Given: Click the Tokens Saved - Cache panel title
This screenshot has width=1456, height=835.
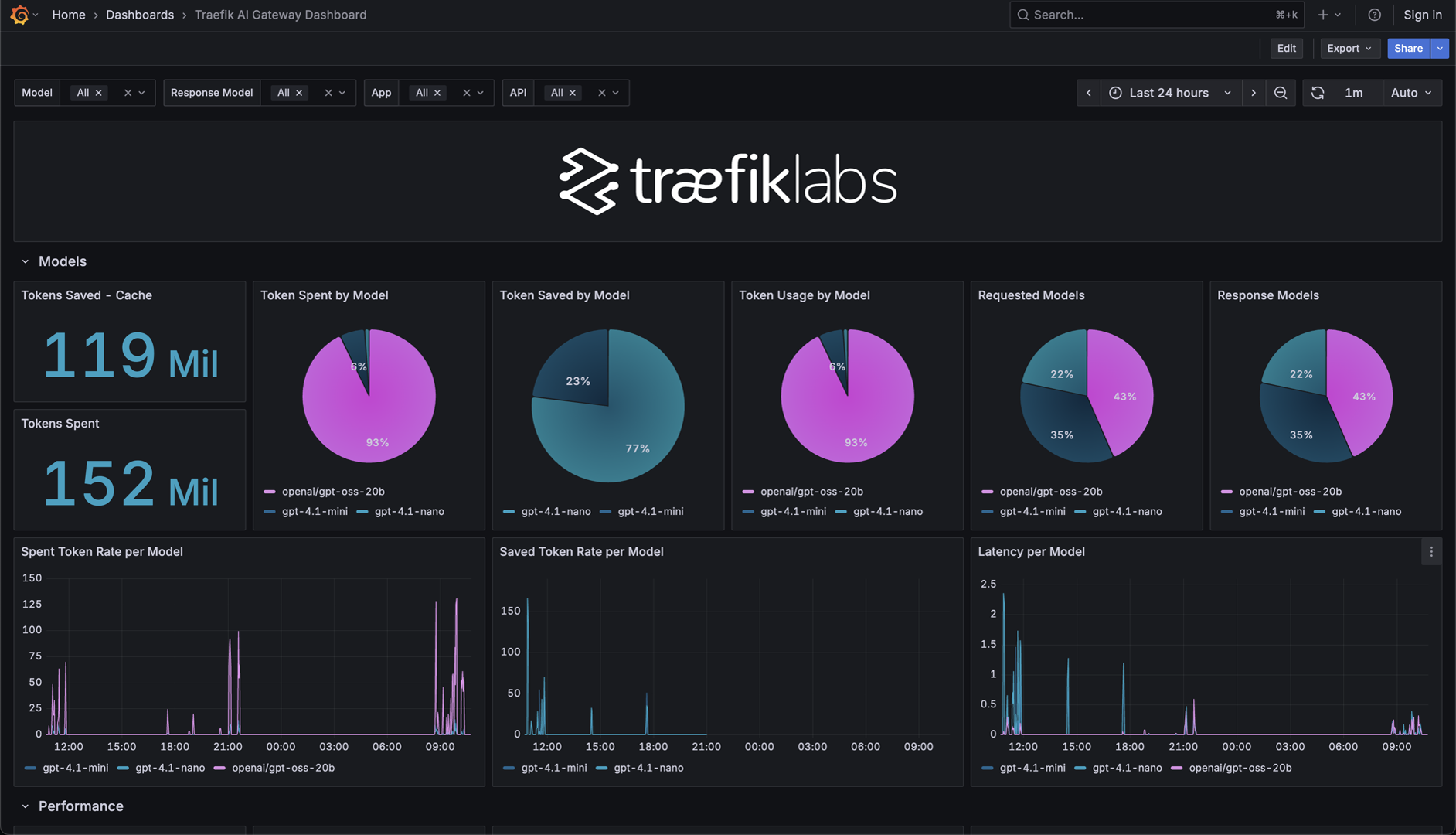Looking at the screenshot, I should click(x=87, y=295).
